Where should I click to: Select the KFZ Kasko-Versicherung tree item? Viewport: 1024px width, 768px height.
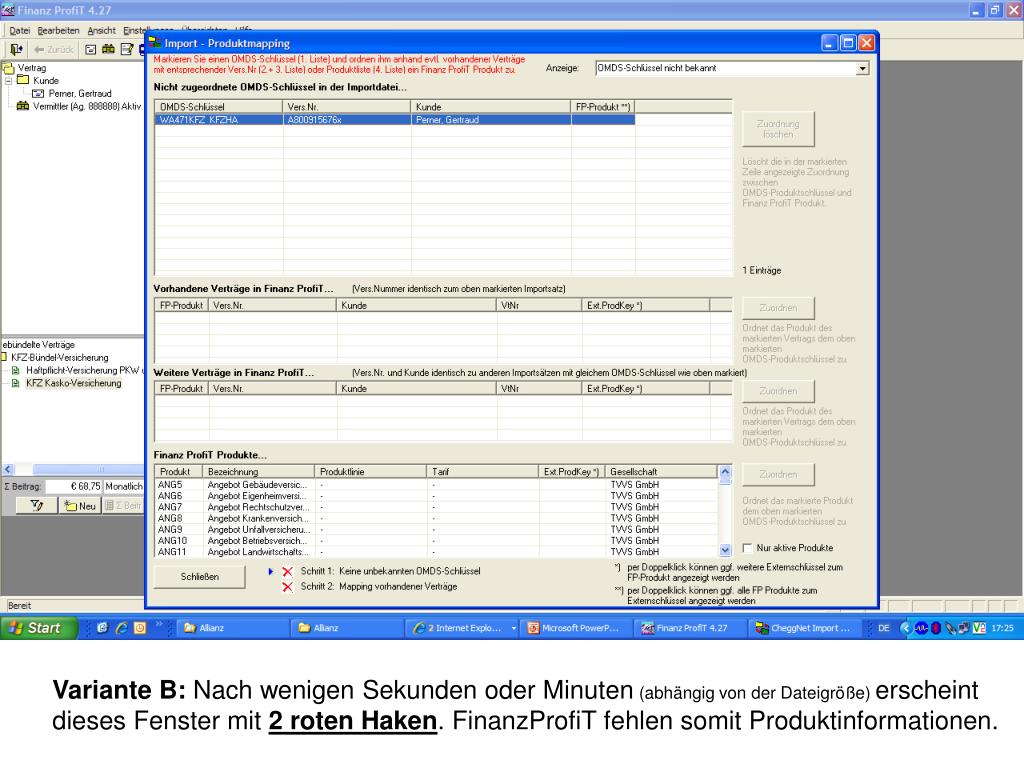coord(74,383)
